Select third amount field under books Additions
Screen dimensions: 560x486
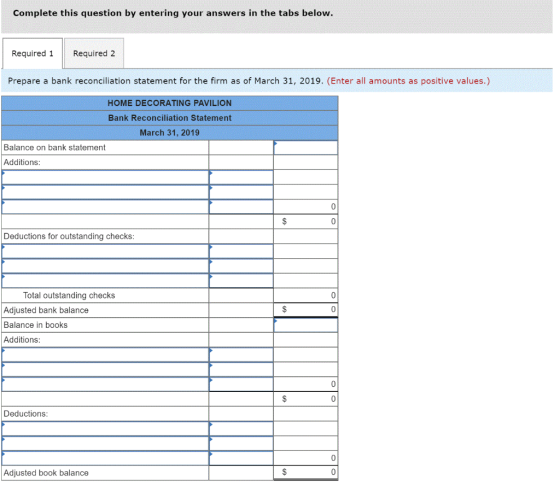(241, 385)
